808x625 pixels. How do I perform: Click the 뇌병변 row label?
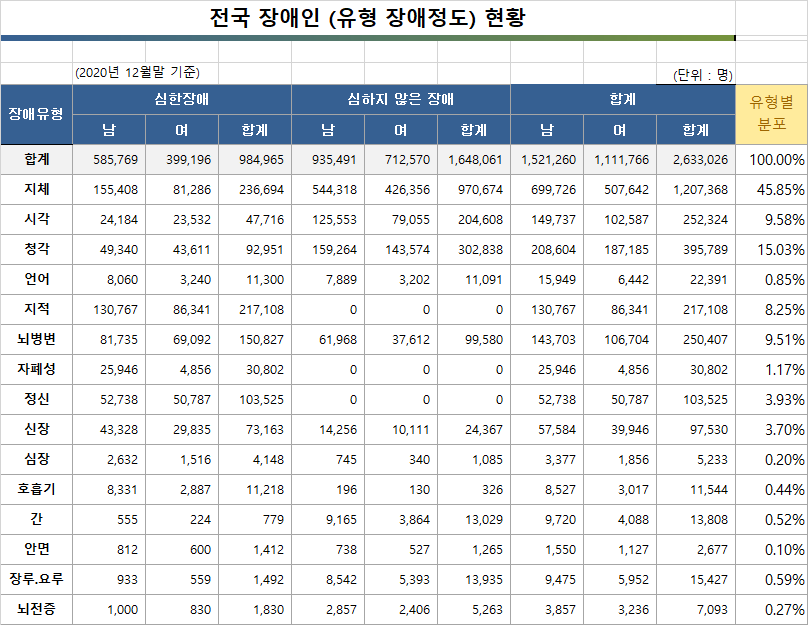pos(36,339)
